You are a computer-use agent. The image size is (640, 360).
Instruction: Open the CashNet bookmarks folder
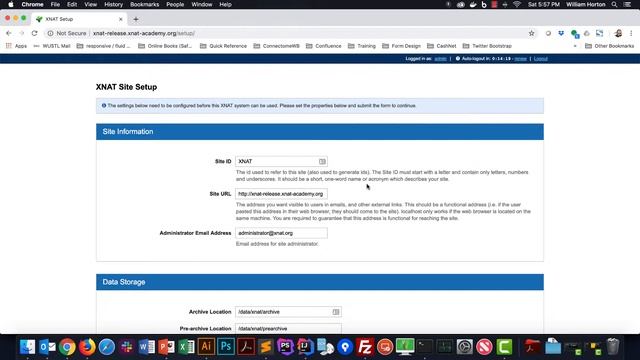pos(442,46)
